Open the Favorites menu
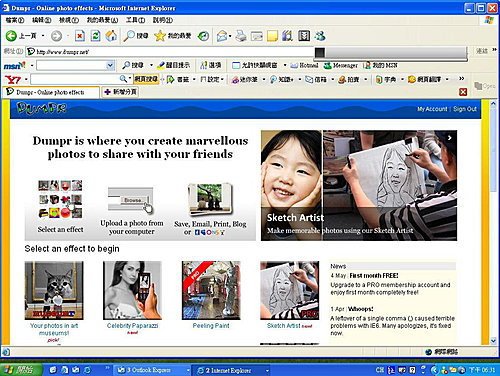500x376 pixels. point(102,20)
